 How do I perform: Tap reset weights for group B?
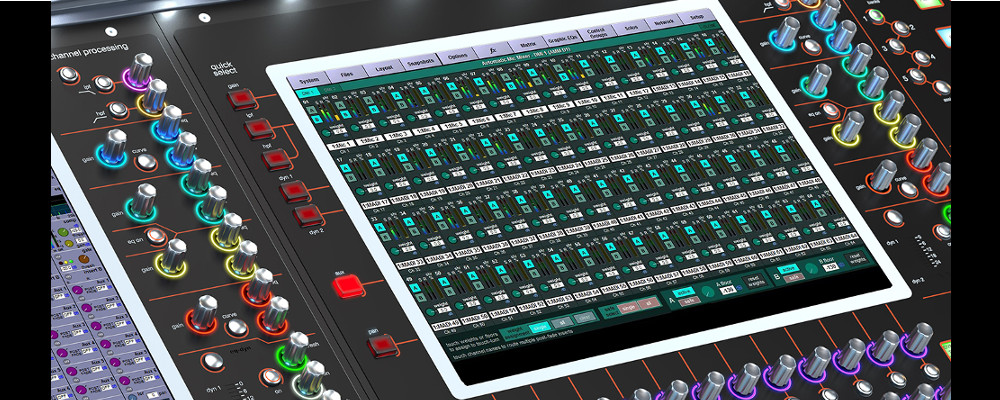(857, 258)
